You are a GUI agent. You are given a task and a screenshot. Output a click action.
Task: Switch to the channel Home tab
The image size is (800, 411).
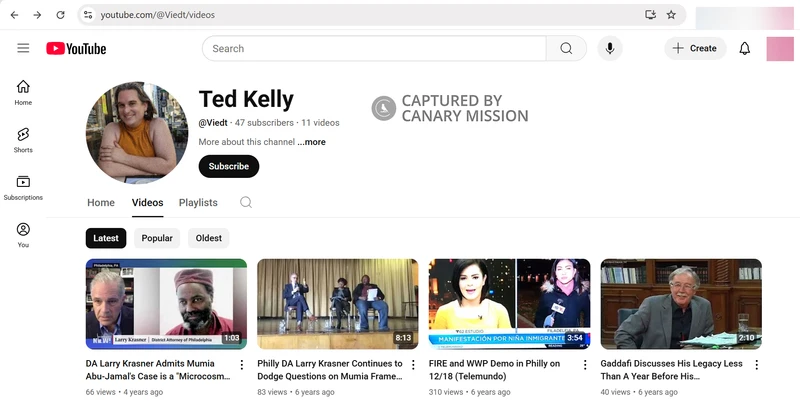click(101, 202)
